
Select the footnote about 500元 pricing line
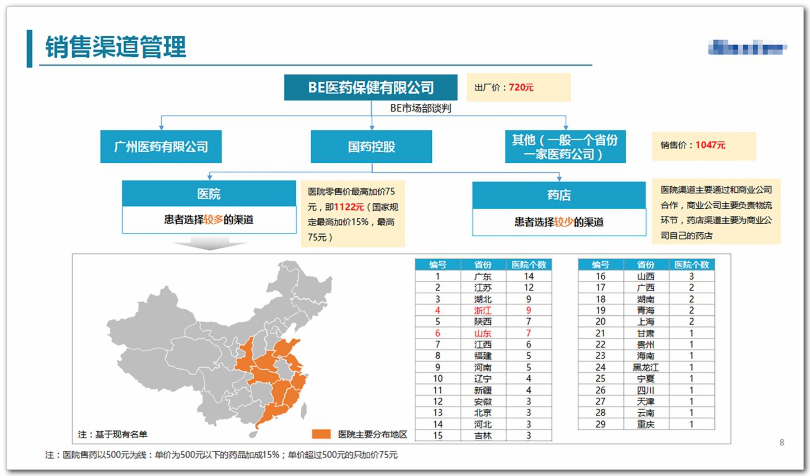(221, 455)
